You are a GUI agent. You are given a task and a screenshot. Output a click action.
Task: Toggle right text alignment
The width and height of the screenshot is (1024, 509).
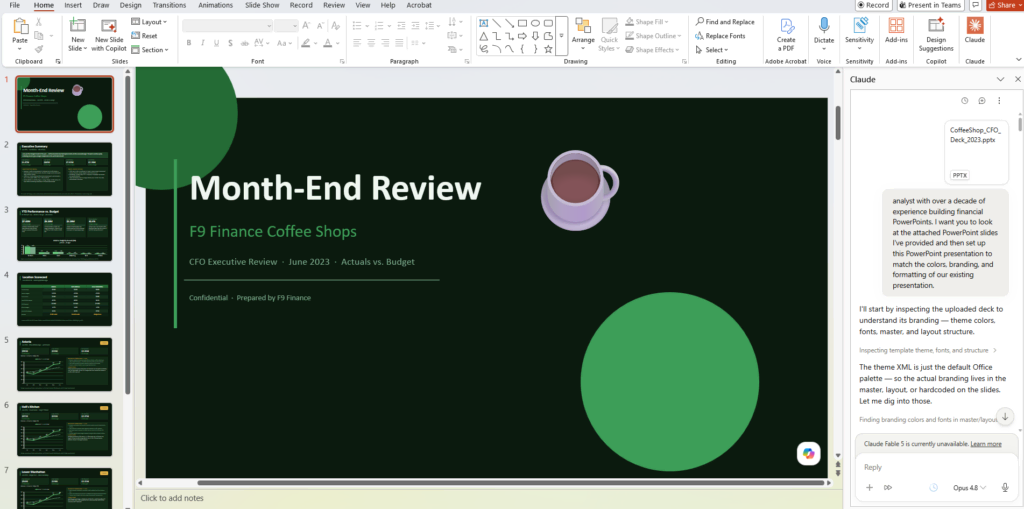tap(386, 43)
